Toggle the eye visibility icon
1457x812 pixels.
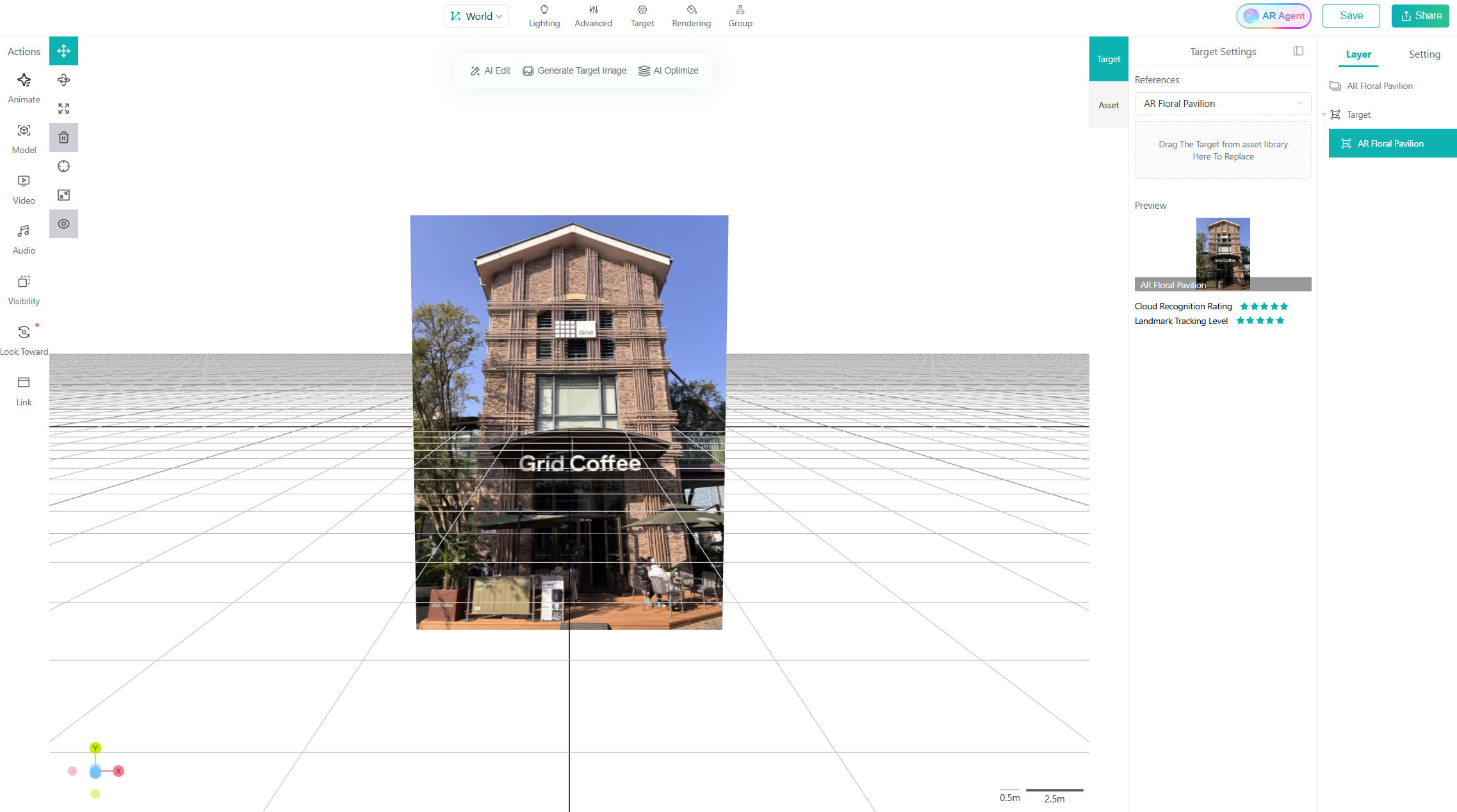click(63, 224)
